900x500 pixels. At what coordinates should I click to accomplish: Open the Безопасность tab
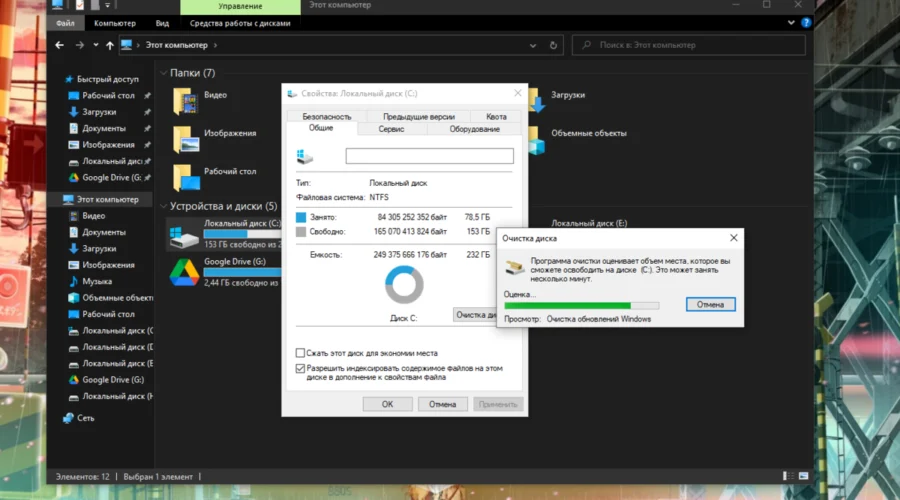pos(327,117)
